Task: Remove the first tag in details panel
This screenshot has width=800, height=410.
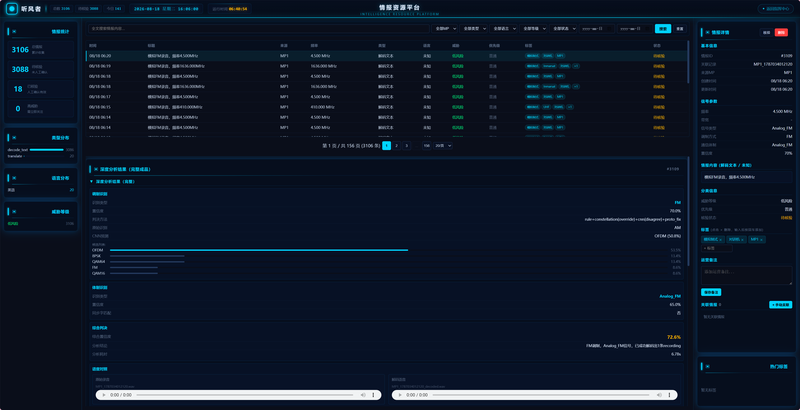Action: point(721,240)
